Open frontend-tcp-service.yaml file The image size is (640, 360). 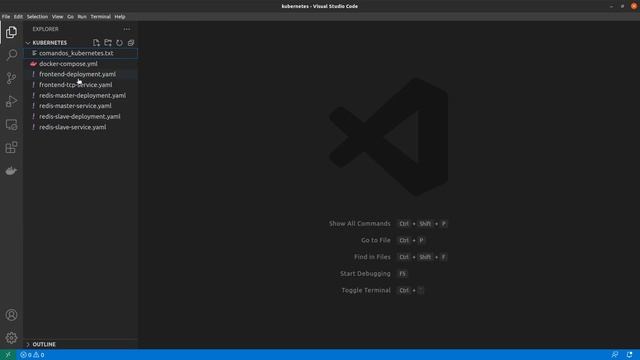click(x=81, y=85)
